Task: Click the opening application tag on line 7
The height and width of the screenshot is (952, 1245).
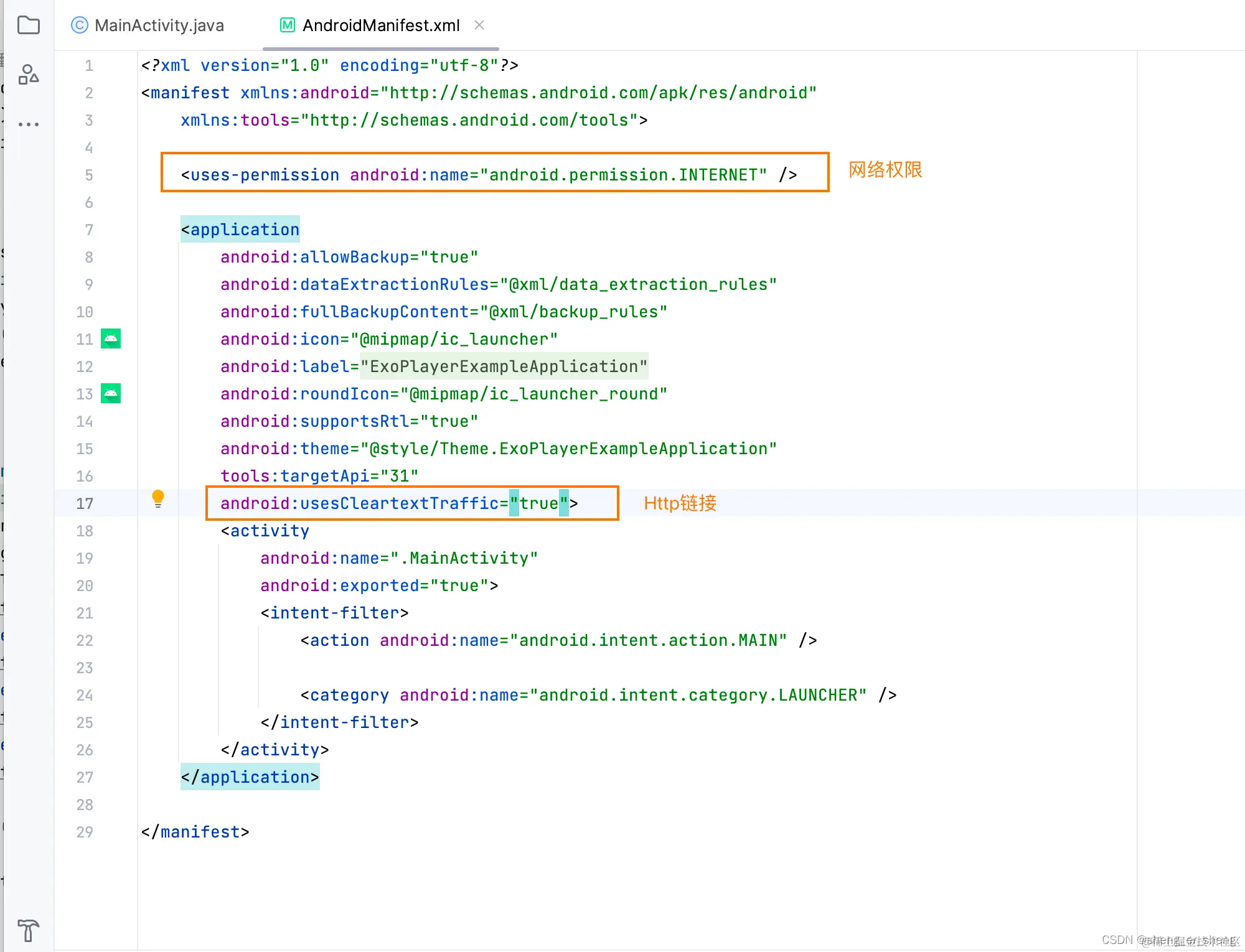Action: [x=240, y=230]
